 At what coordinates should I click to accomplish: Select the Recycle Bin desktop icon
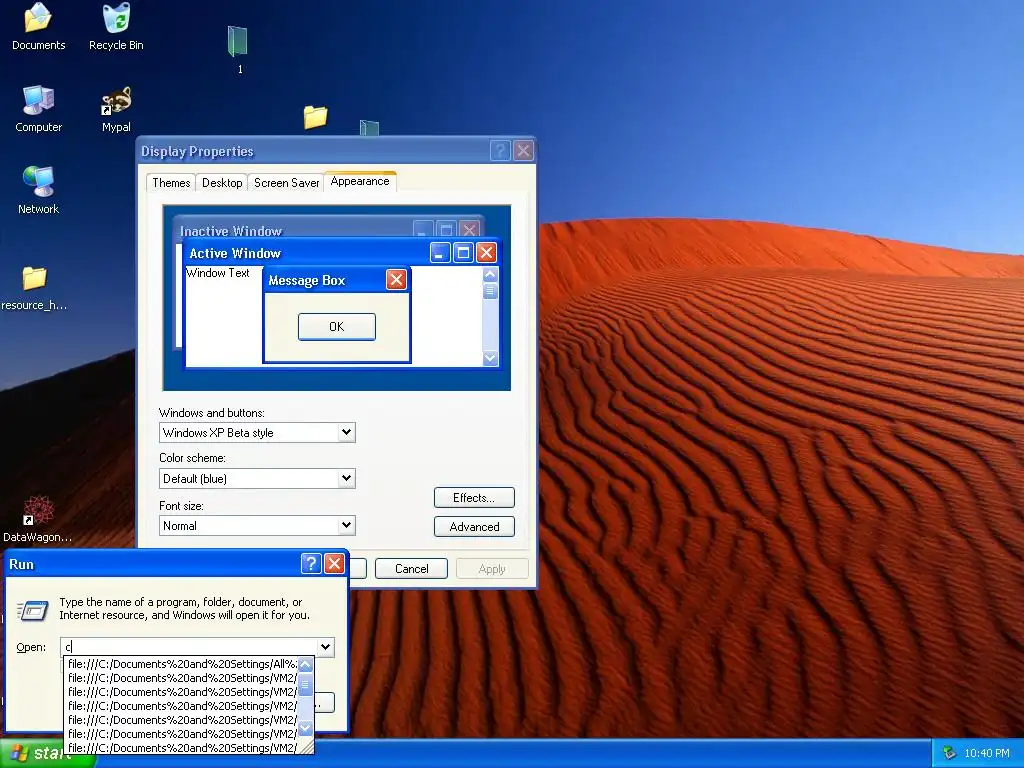116,26
